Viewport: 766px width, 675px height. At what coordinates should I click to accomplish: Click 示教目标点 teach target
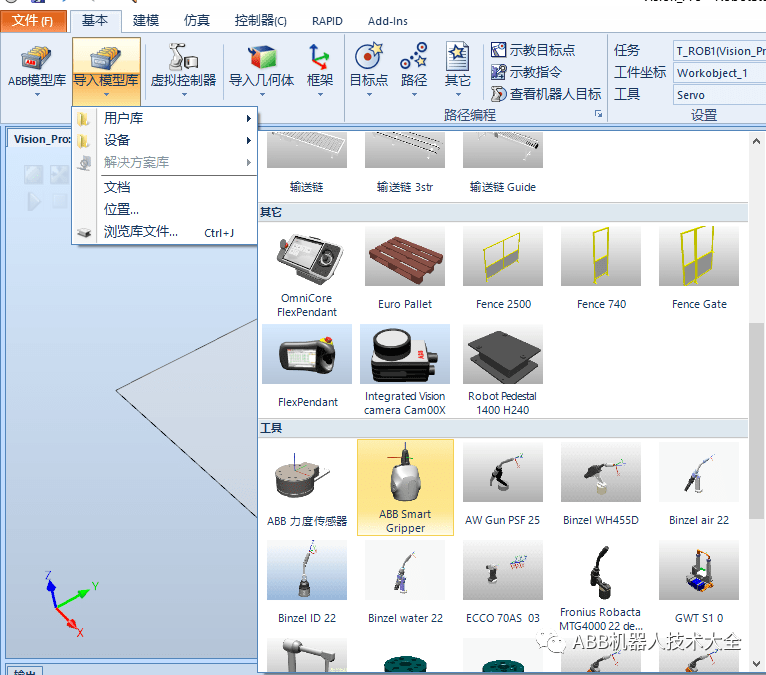[533, 50]
